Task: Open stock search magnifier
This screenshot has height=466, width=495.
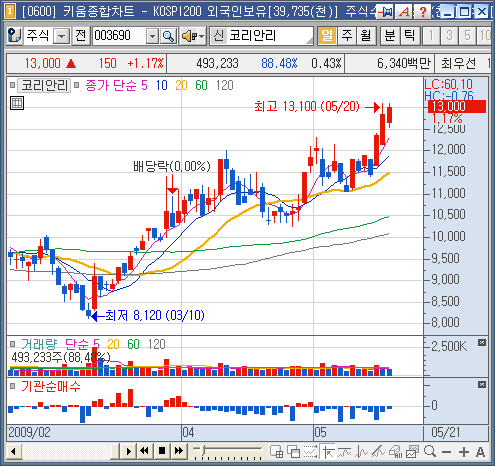Action: coord(169,36)
